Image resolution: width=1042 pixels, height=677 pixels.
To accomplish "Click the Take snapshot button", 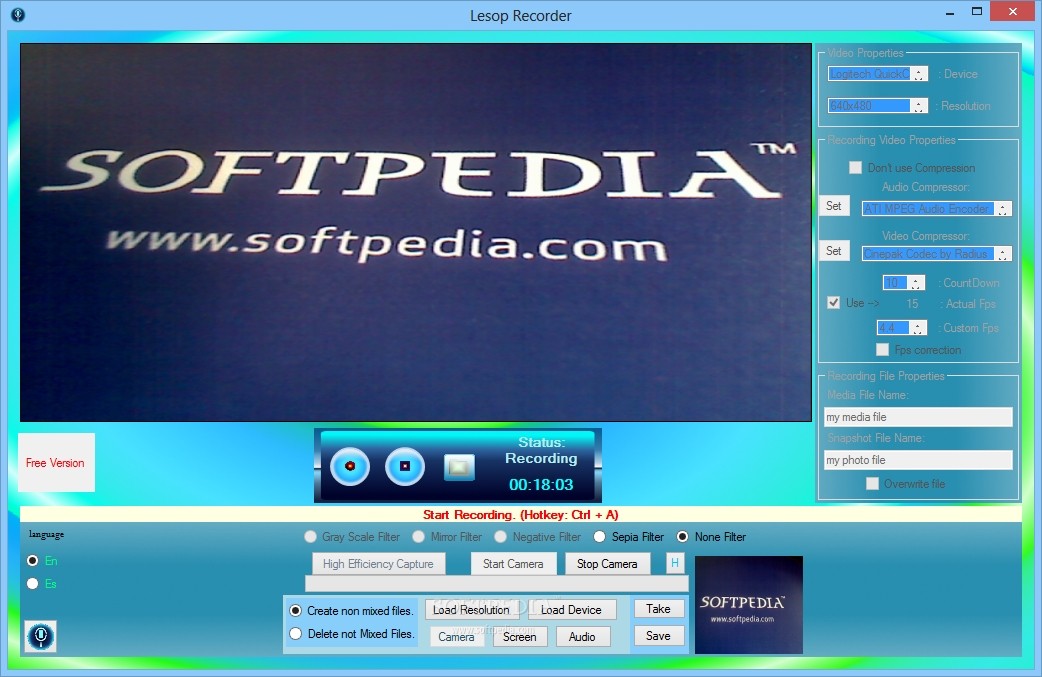I will tap(659, 609).
